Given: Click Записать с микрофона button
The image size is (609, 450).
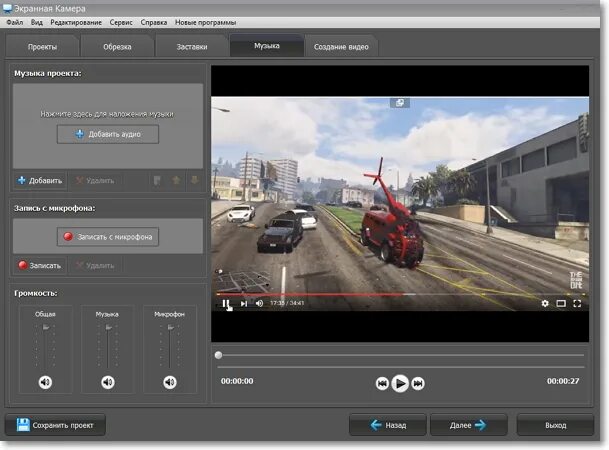Looking at the screenshot, I should 108,237.
